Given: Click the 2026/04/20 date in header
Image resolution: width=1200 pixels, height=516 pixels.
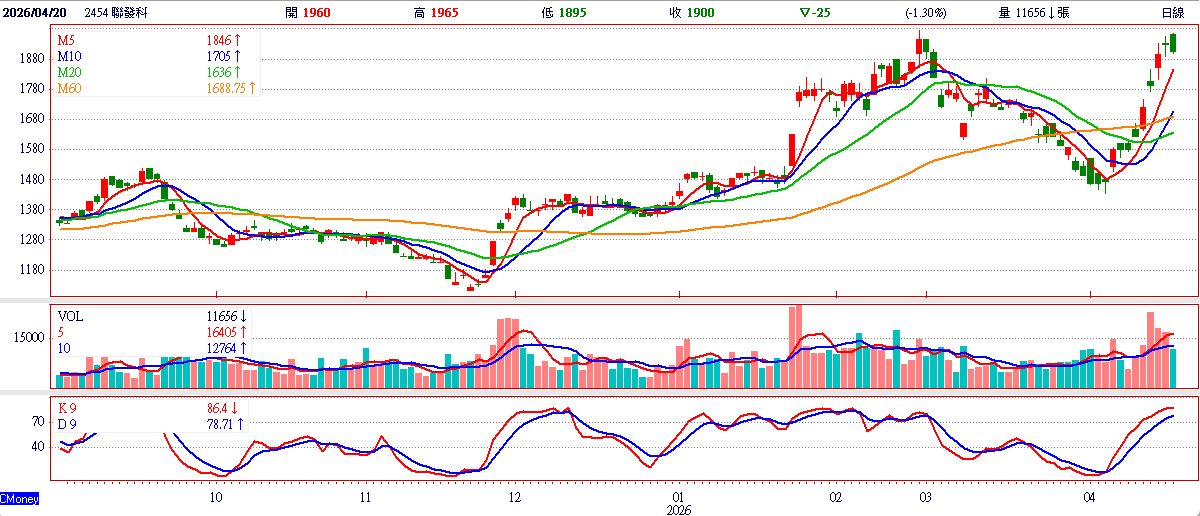Looking at the screenshot, I should 38,13.
